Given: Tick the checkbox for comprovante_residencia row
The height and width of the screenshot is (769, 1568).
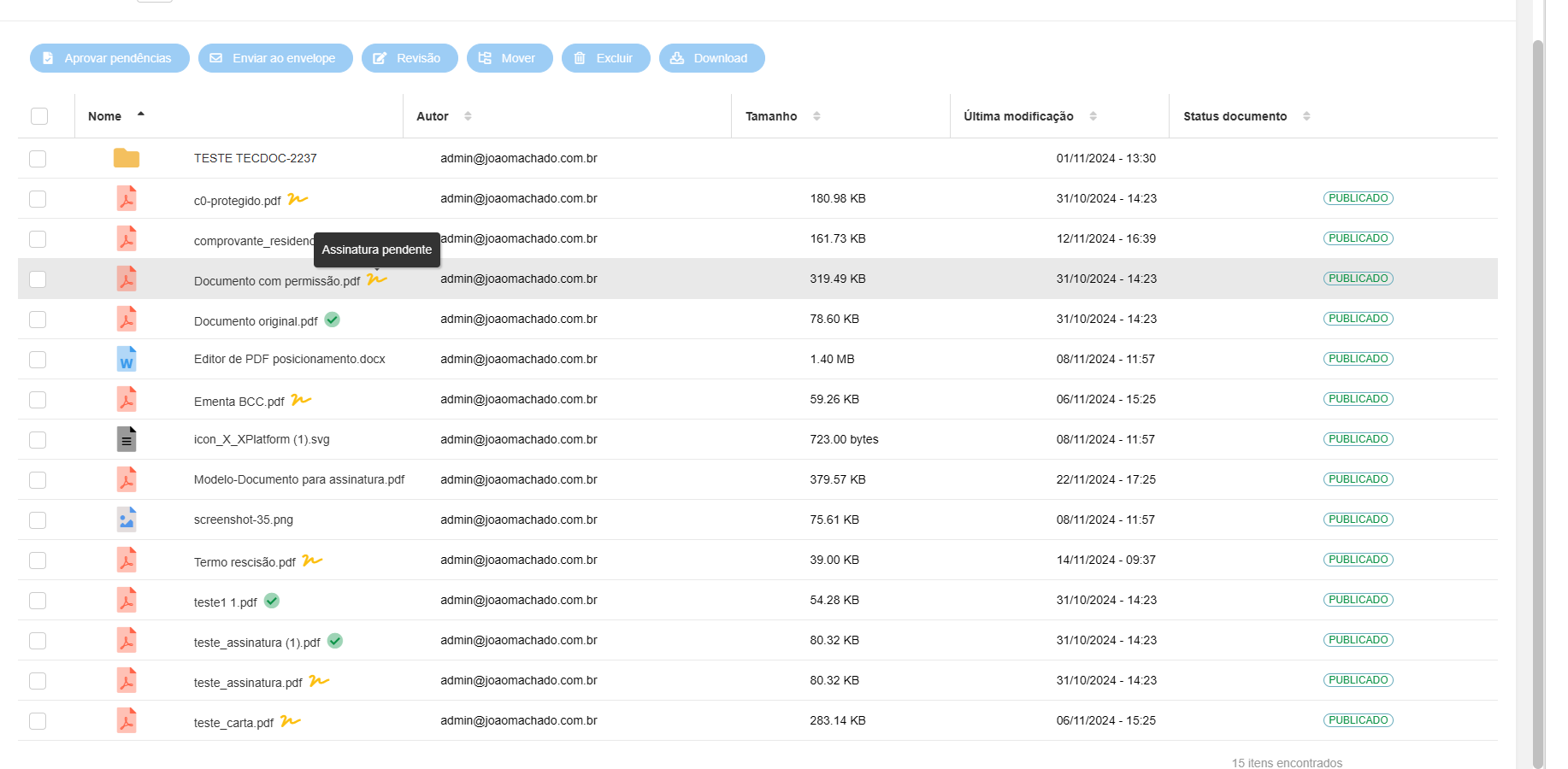Looking at the screenshot, I should (38, 239).
